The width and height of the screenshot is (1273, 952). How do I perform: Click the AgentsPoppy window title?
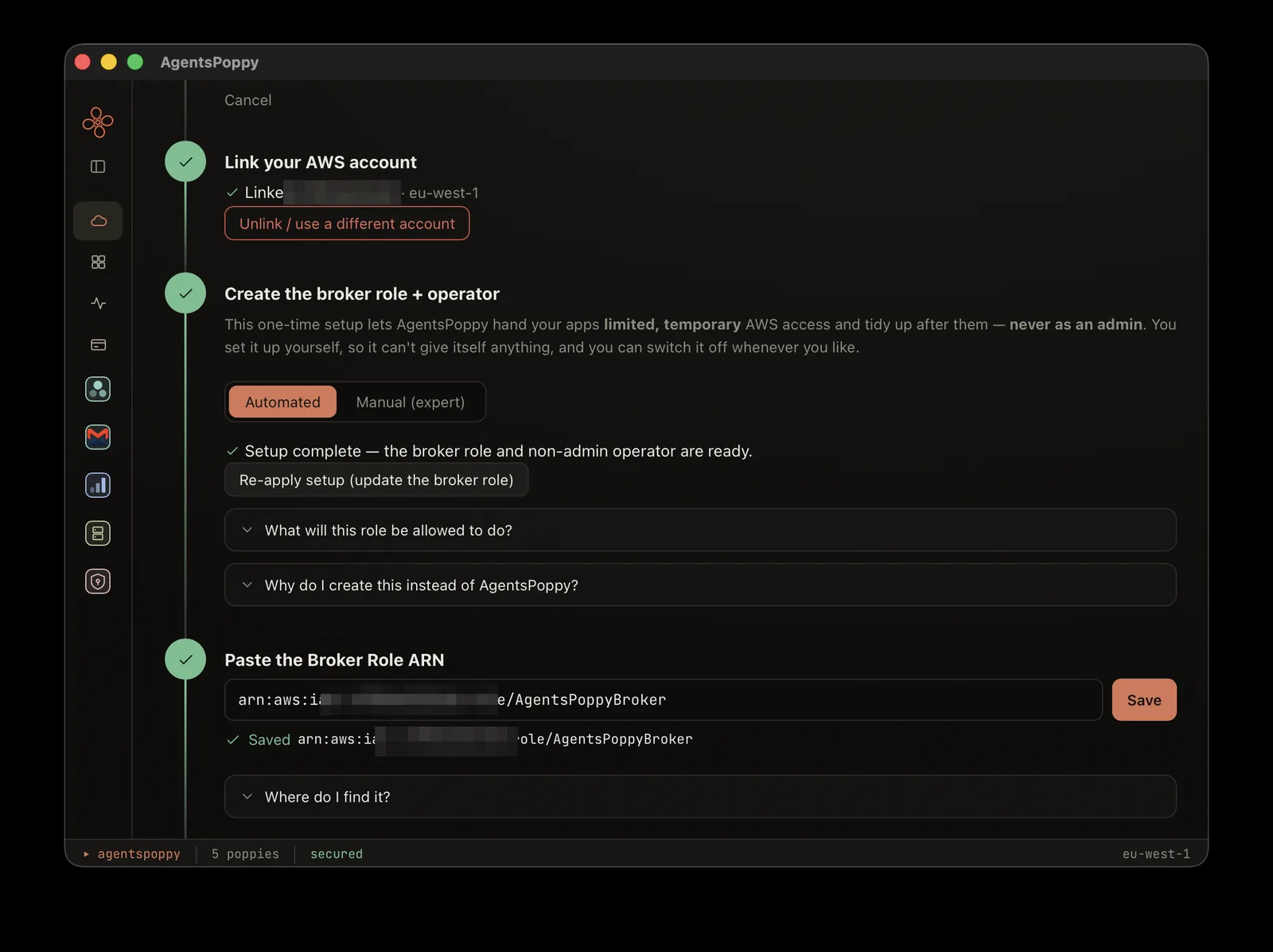point(209,62)
